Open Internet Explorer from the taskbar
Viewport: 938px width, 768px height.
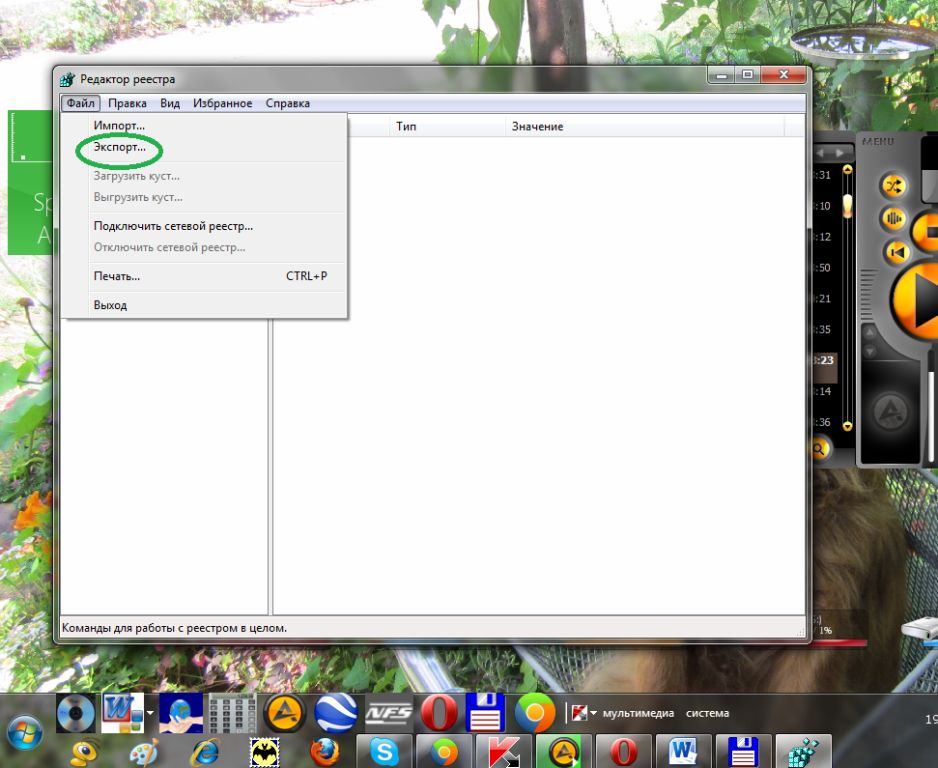tap(205, 751)
